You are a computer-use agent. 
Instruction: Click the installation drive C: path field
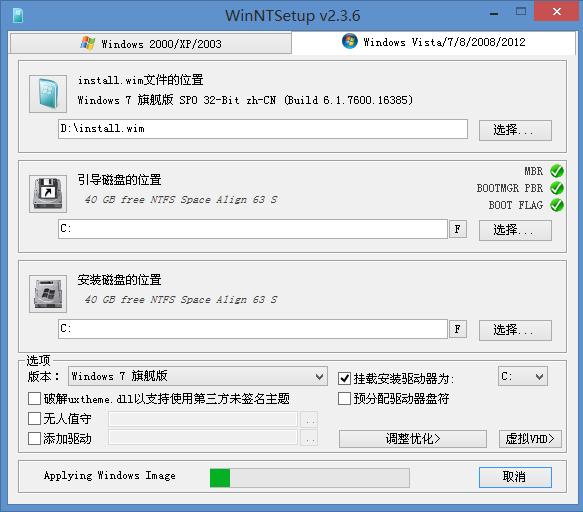tap(252, 329)
